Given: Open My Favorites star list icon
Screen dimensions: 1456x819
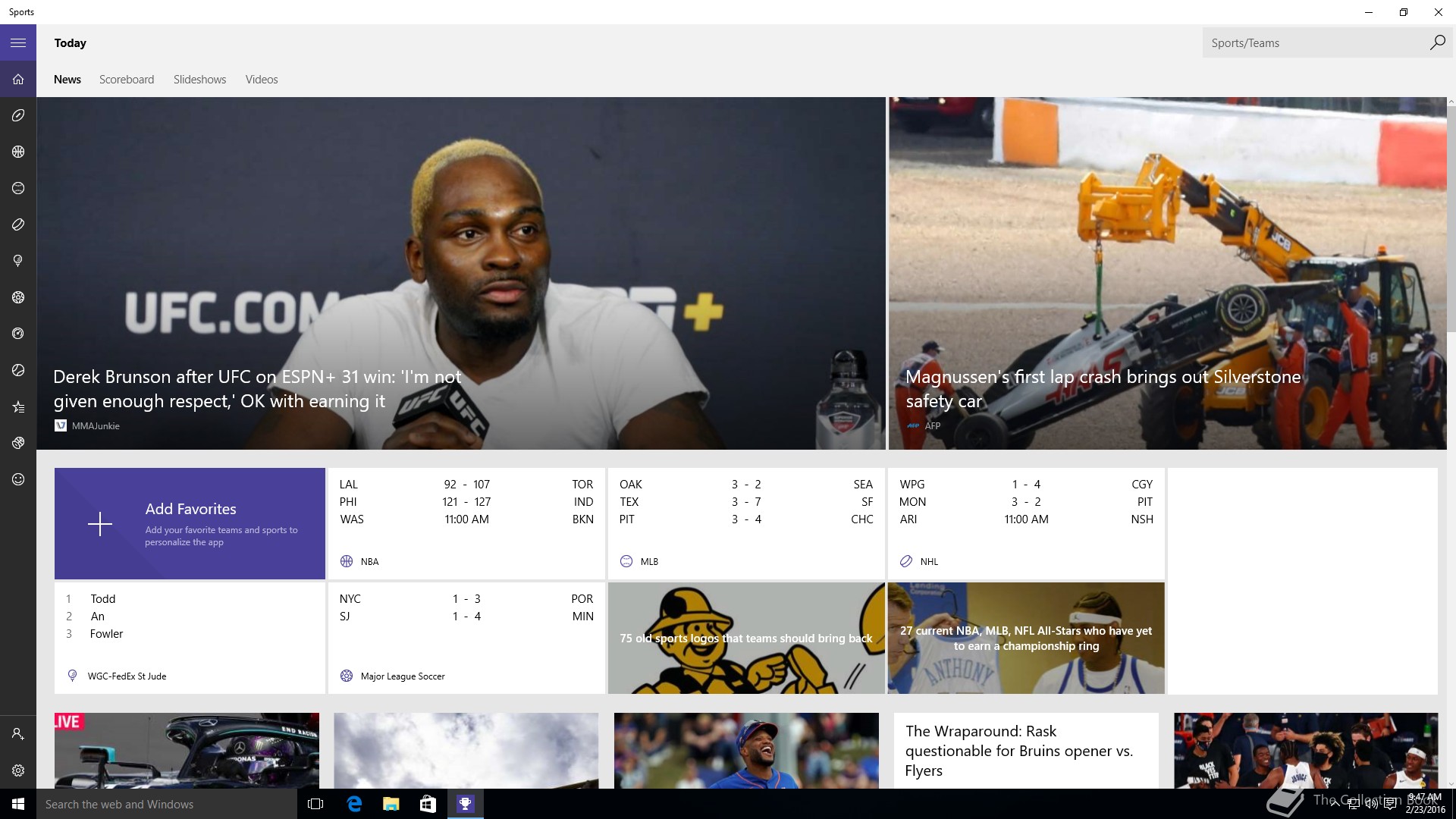Looking at the screenshot, I should 18,407.
